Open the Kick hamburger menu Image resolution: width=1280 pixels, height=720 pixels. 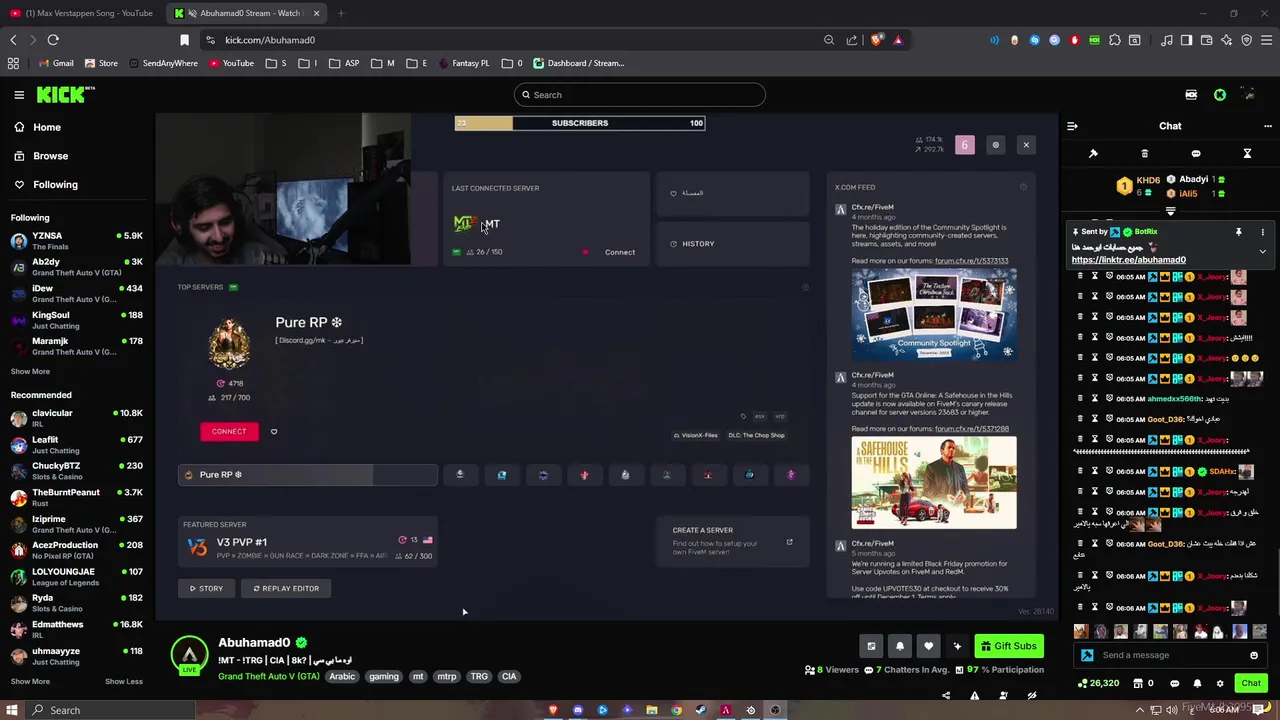(x=19, y=95)
